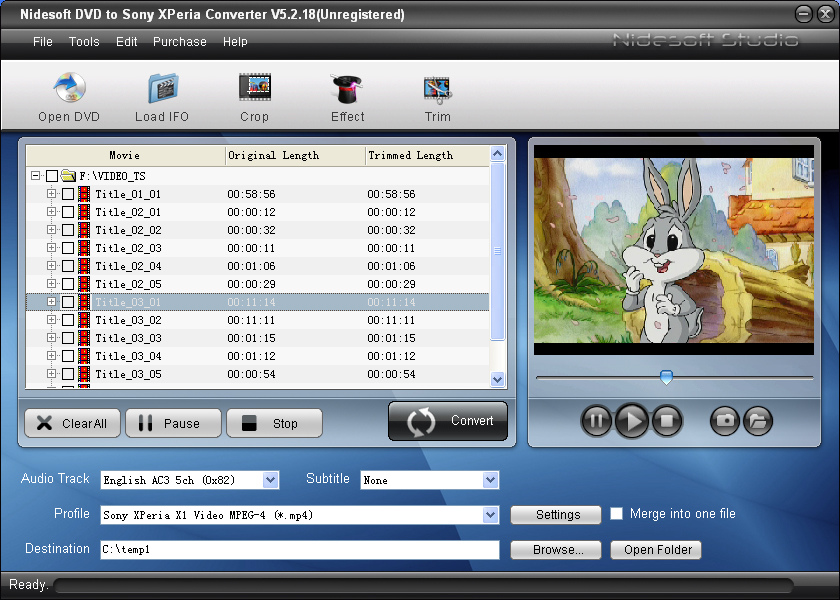Click the film icon of Title_01_01
840x600 pixels.
coord(84,194)
